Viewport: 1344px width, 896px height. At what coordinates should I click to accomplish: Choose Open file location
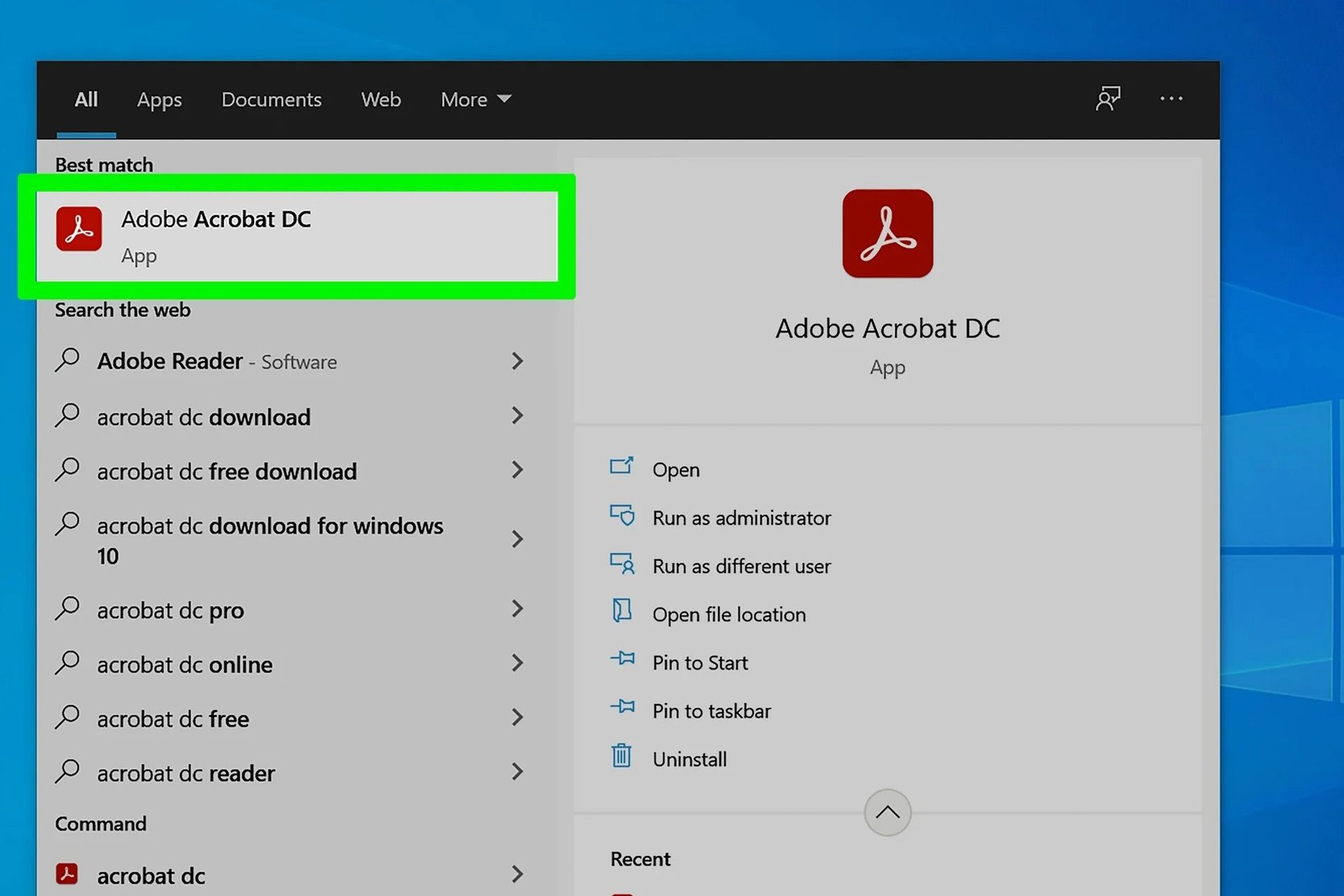point(729,615)
